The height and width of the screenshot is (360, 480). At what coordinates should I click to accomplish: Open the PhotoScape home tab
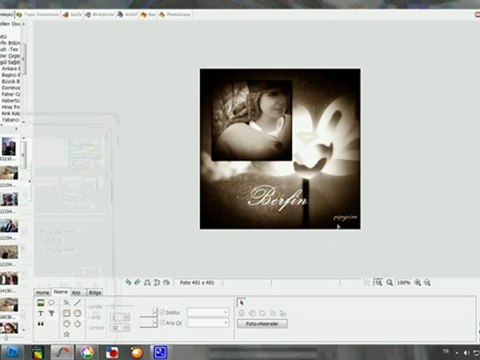175,15
